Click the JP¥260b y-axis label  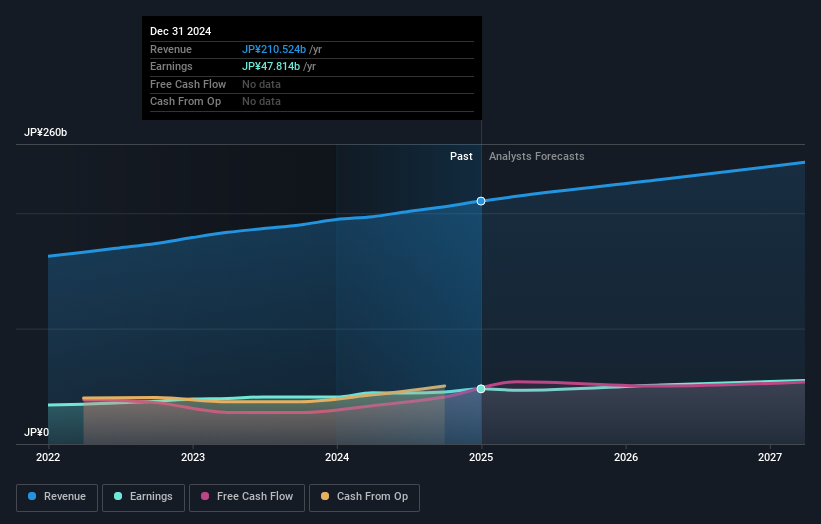[x=46, y=132]
